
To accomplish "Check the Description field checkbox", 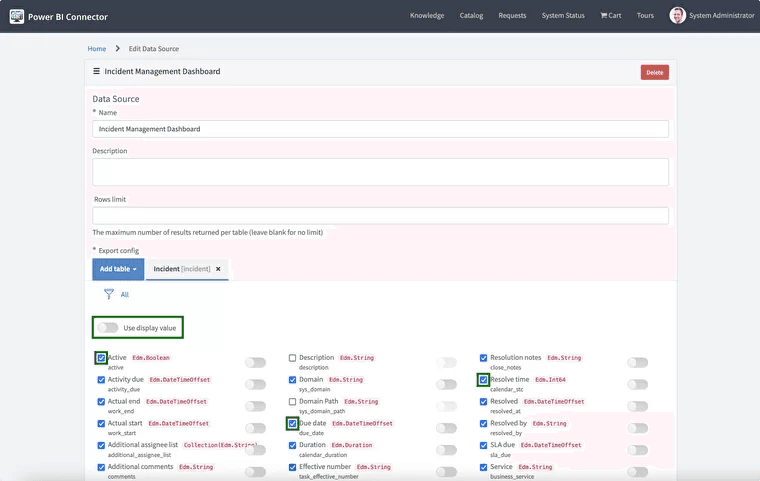I will coord(292,358).
